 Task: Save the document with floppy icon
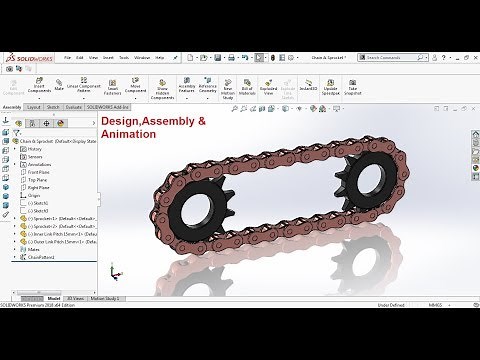pyautogui.click(x=218, y=58)
